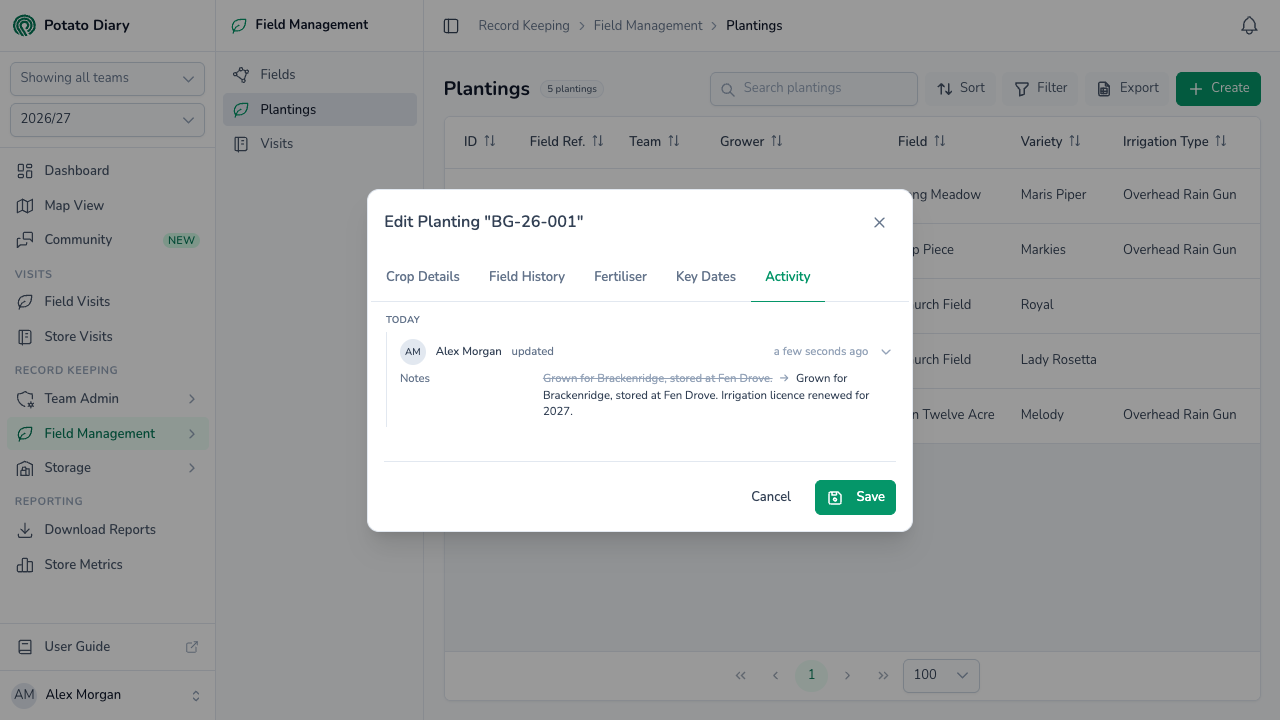The image size is (1280, 720).
Task: Select Plantings in Field Management submenu
Action: pyautogui.click(x=320, y=110)
